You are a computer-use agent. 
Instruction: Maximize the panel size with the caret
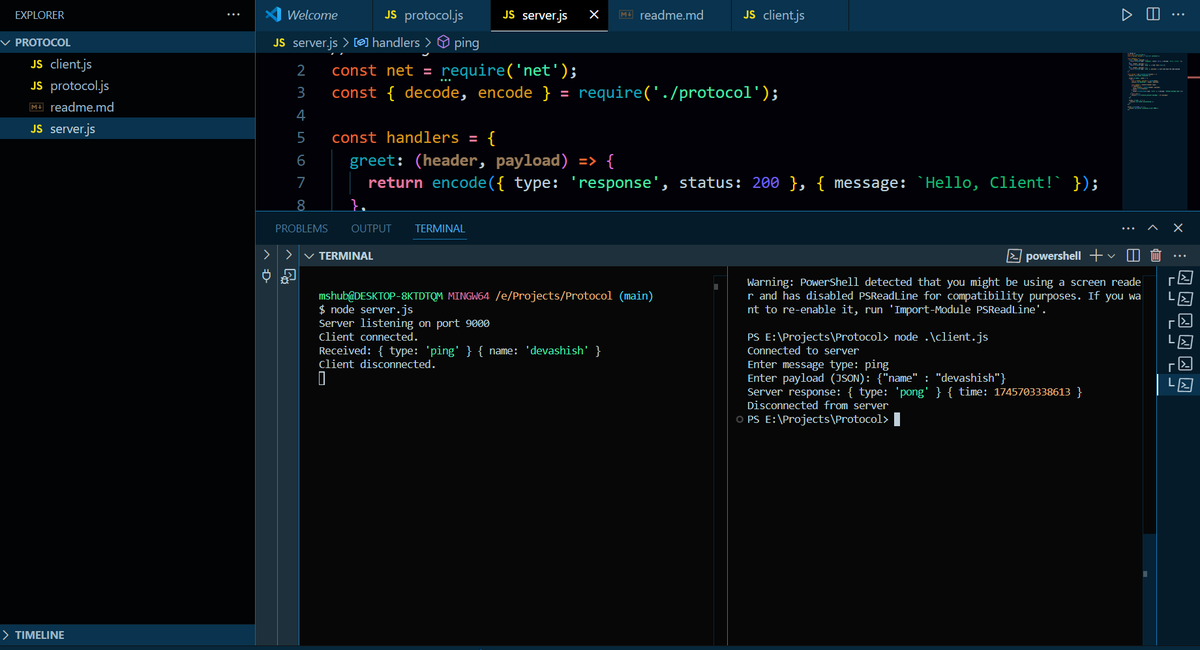tap(1153, 228)
